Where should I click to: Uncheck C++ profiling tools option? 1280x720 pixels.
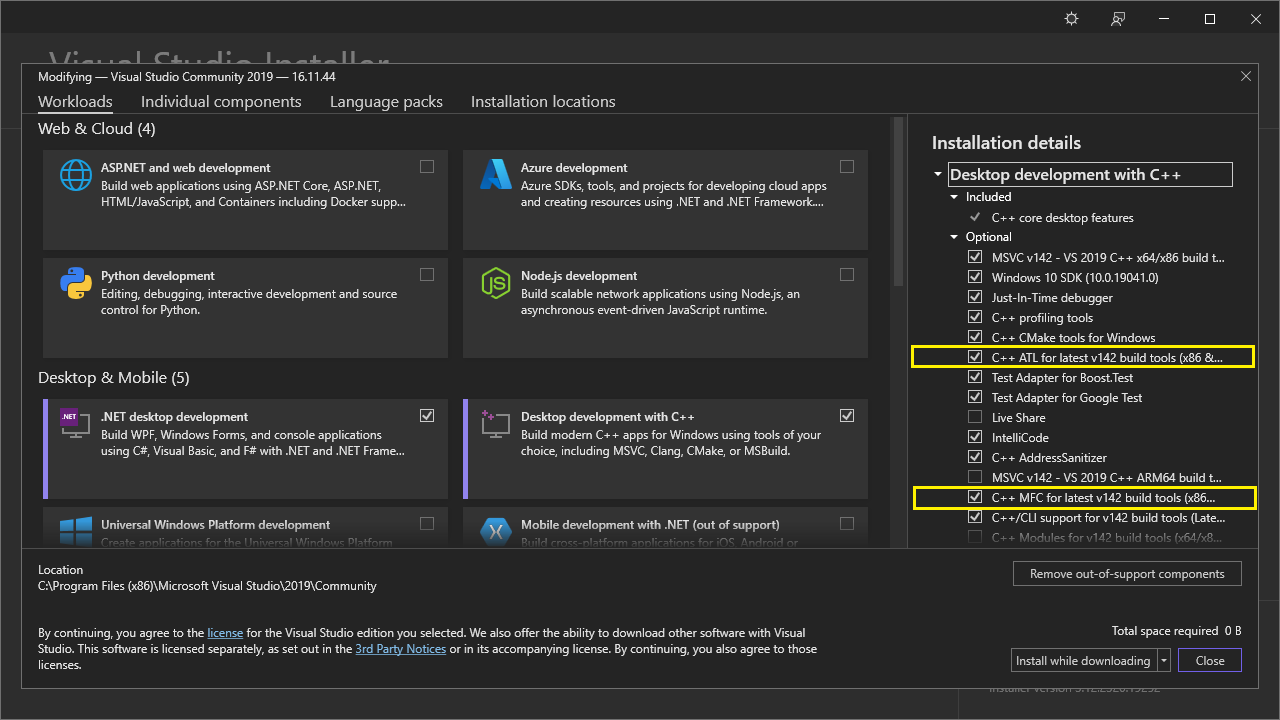point(975,317)
